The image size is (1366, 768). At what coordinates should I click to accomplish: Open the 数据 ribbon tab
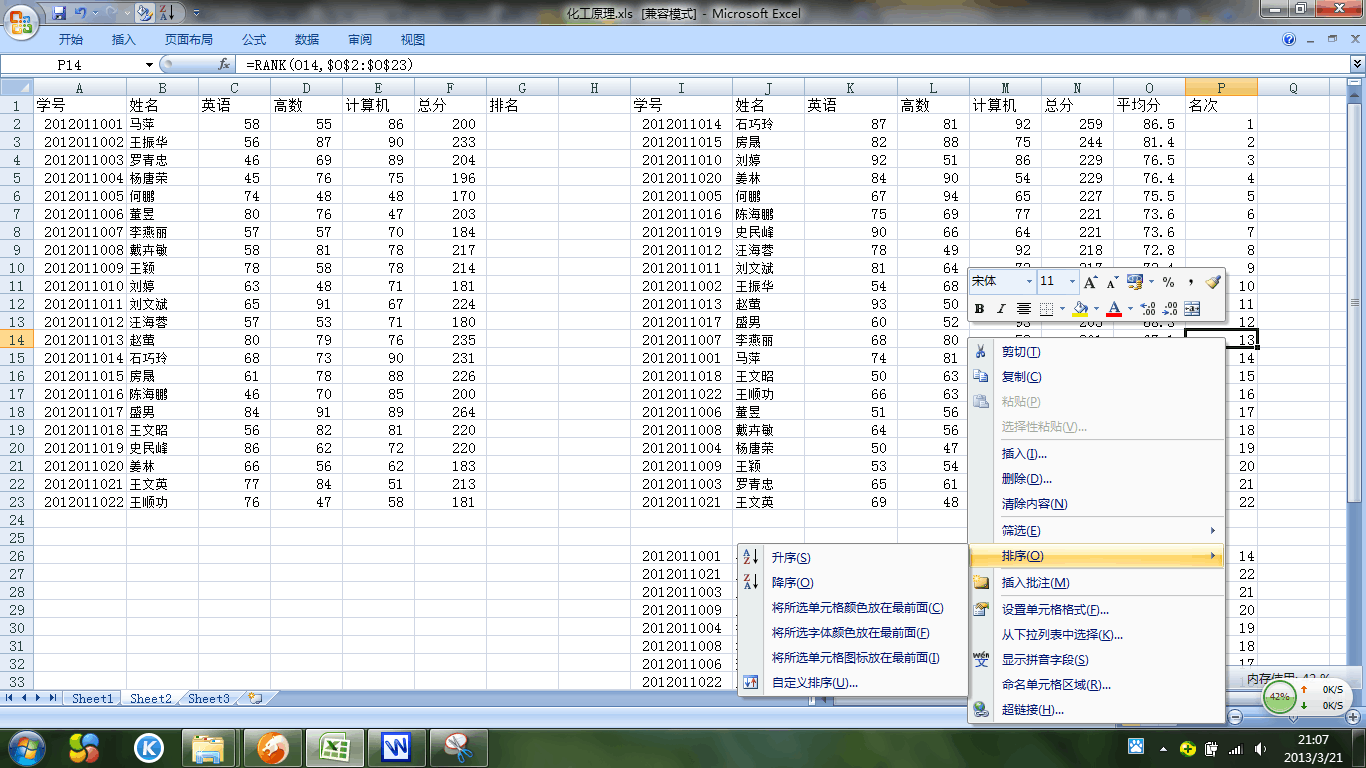point(307,40)
